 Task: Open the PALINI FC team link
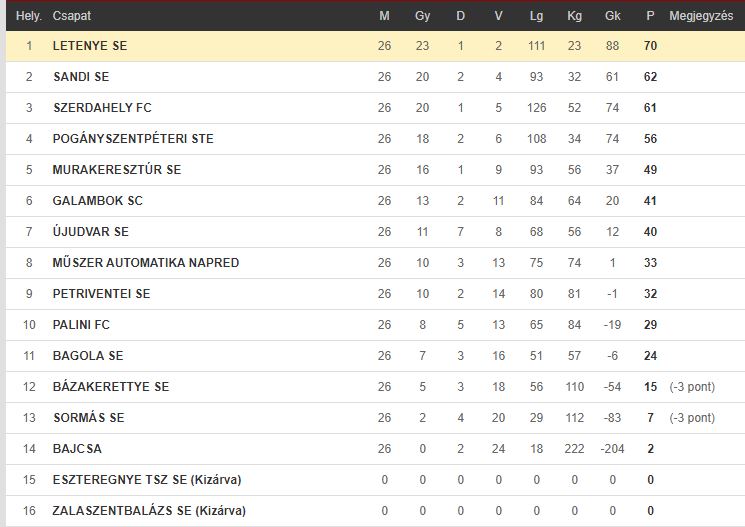81,325
